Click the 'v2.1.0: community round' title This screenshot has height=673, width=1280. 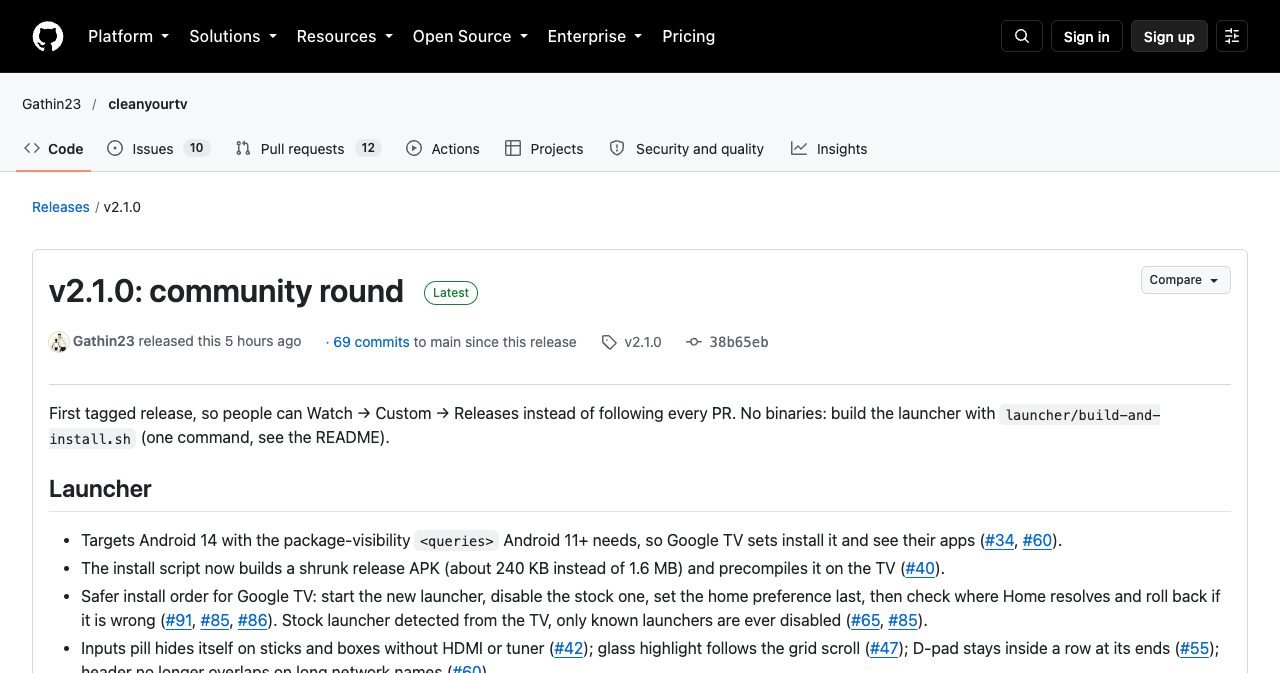tap(226, 291)
